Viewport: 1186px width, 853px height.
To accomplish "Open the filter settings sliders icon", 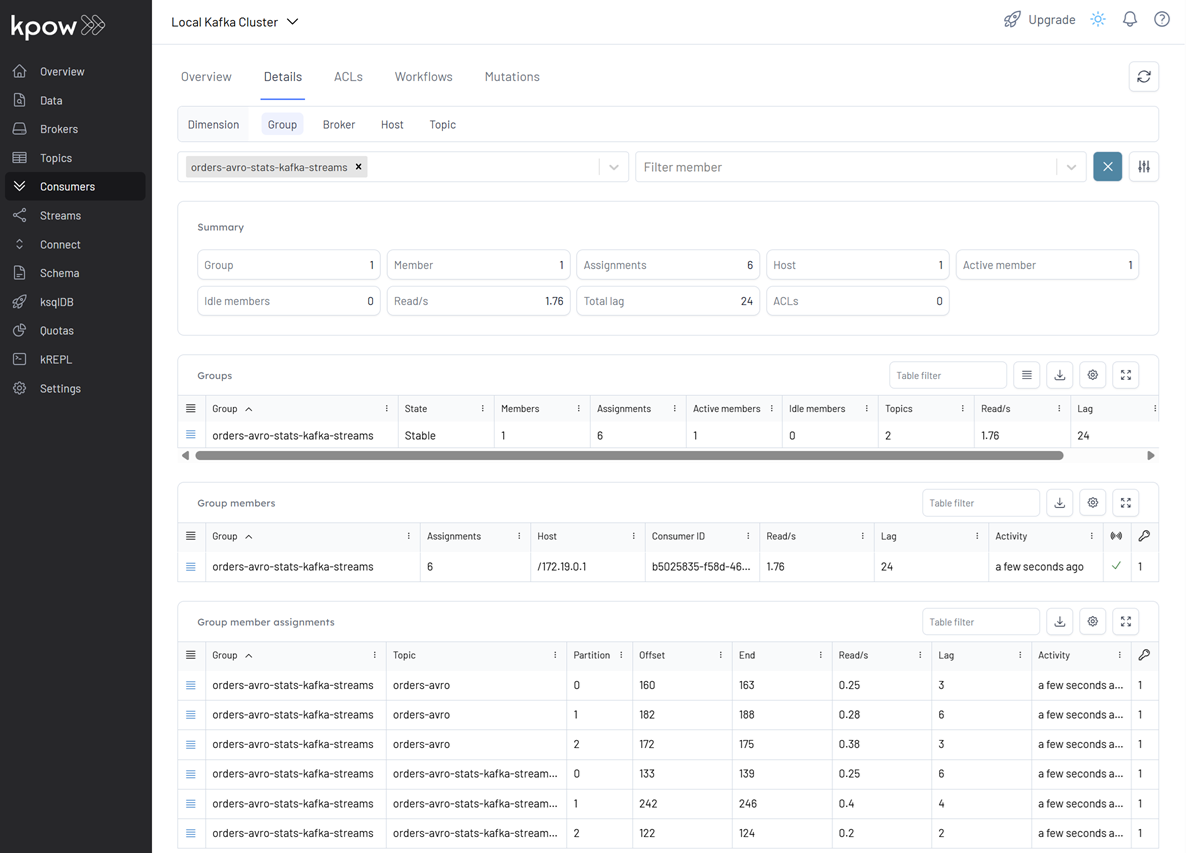I will [x=1144, y=166].
